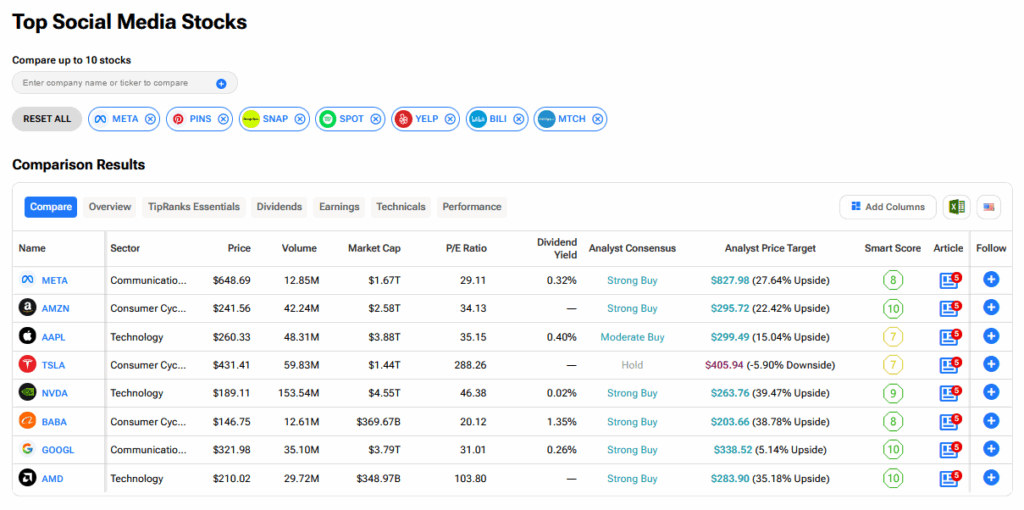This screenshot has height=510, width=1024.
Task: Switch to the Dividends tab
Action: 279,207
